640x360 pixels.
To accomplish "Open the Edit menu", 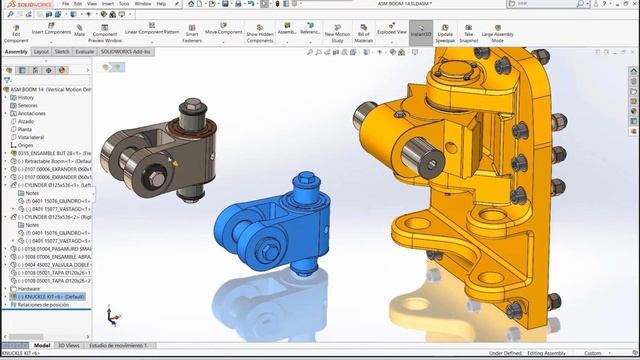I will click(78, 4).
